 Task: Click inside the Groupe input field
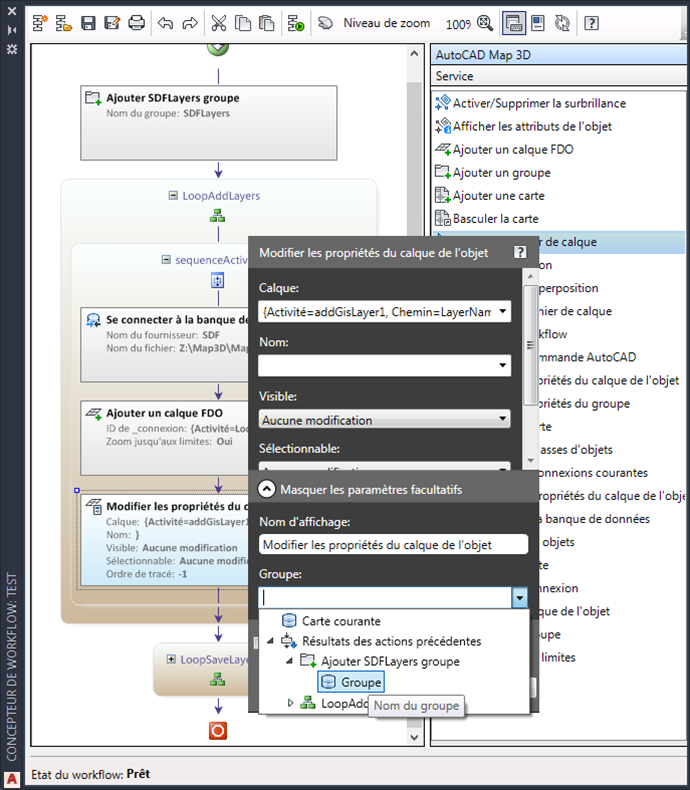click(385, 598)
